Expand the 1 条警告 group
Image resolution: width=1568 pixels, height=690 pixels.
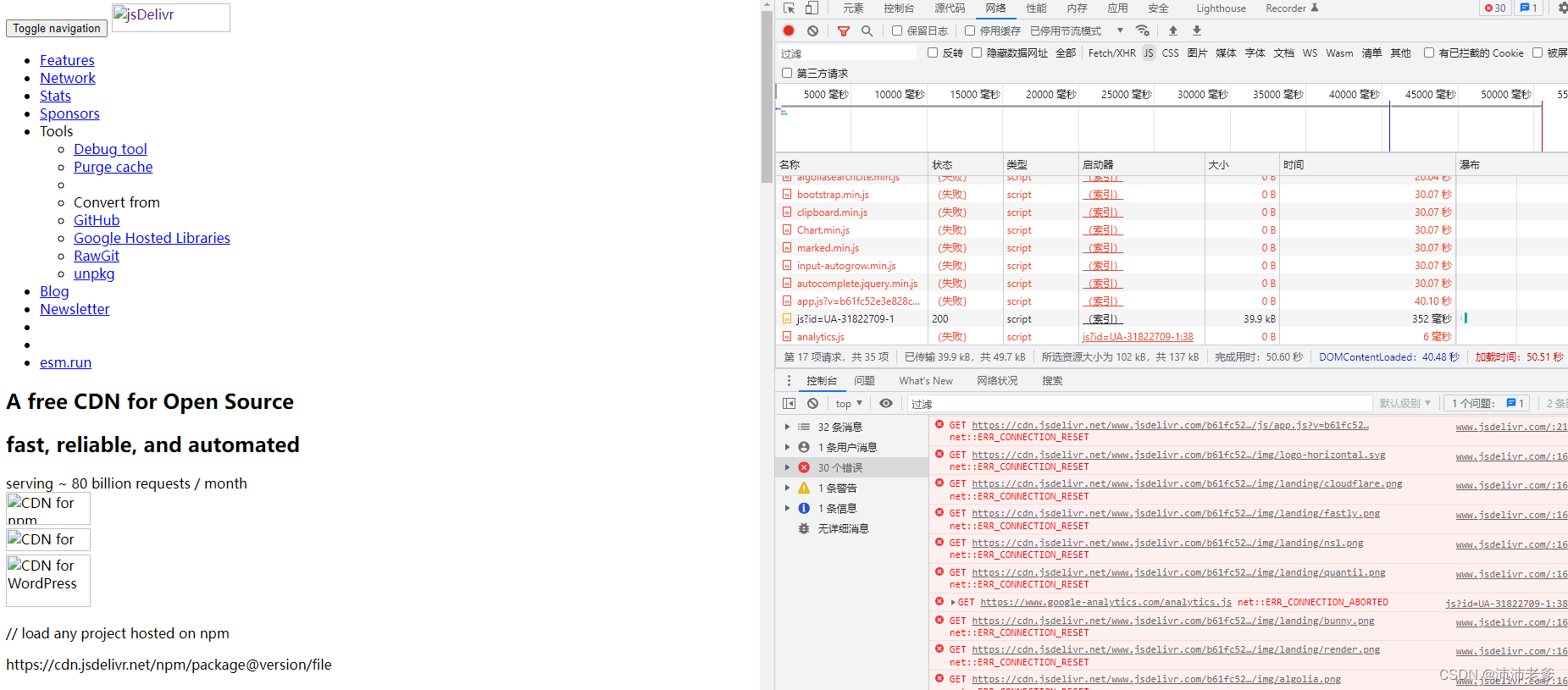tap(787, 488)
